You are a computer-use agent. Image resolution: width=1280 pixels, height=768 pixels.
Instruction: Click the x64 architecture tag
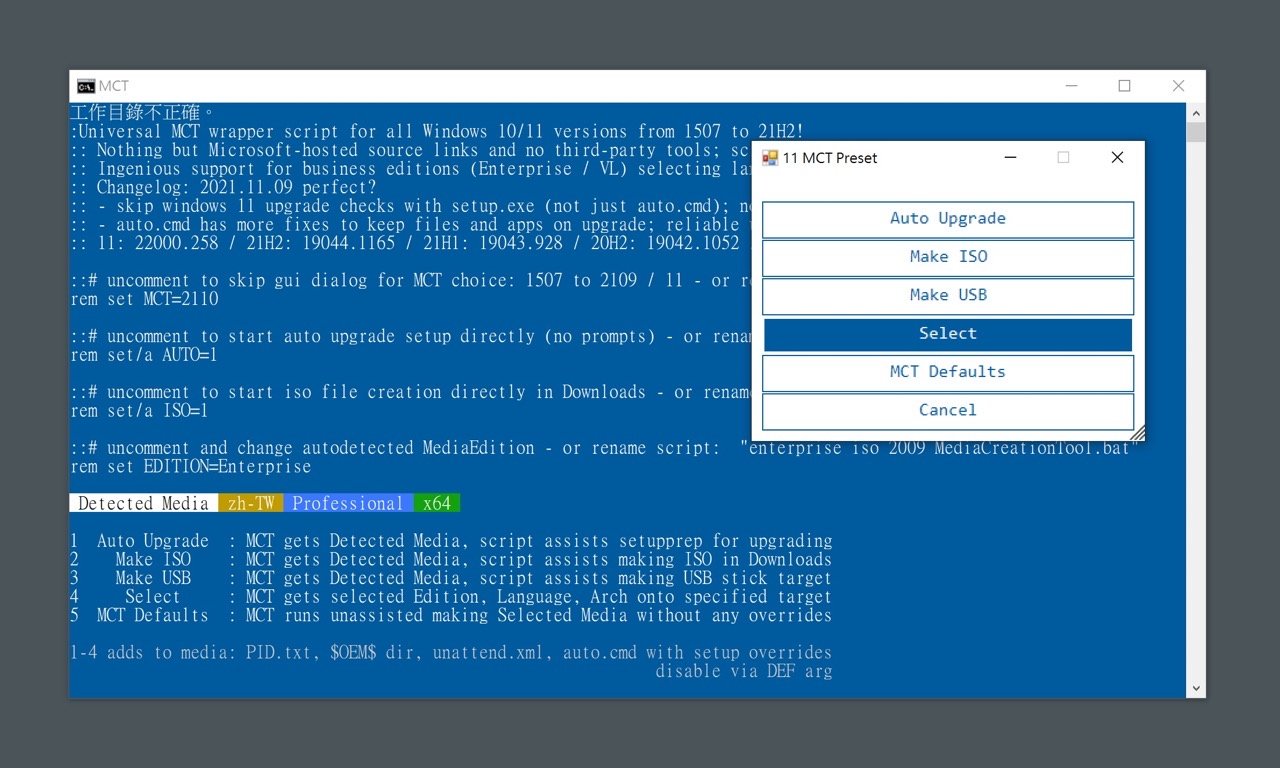click(x=437, y=503)
